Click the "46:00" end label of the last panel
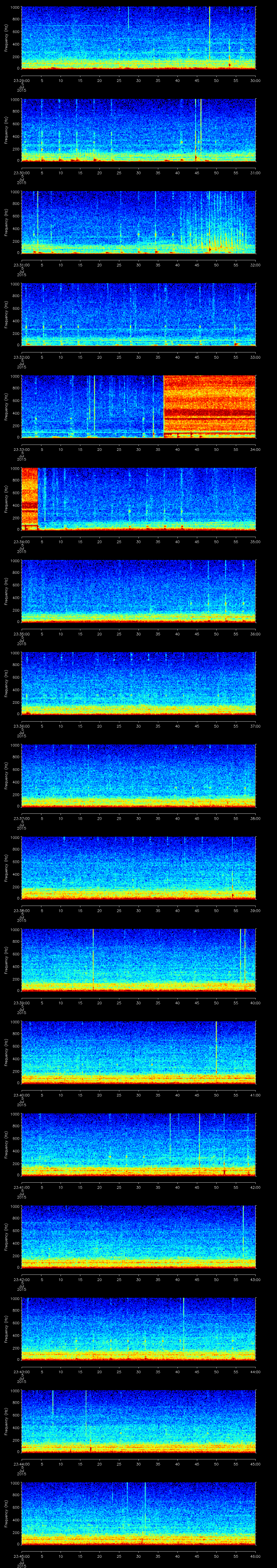This screenshot has width=277, height=1568. coord(255,1556)
